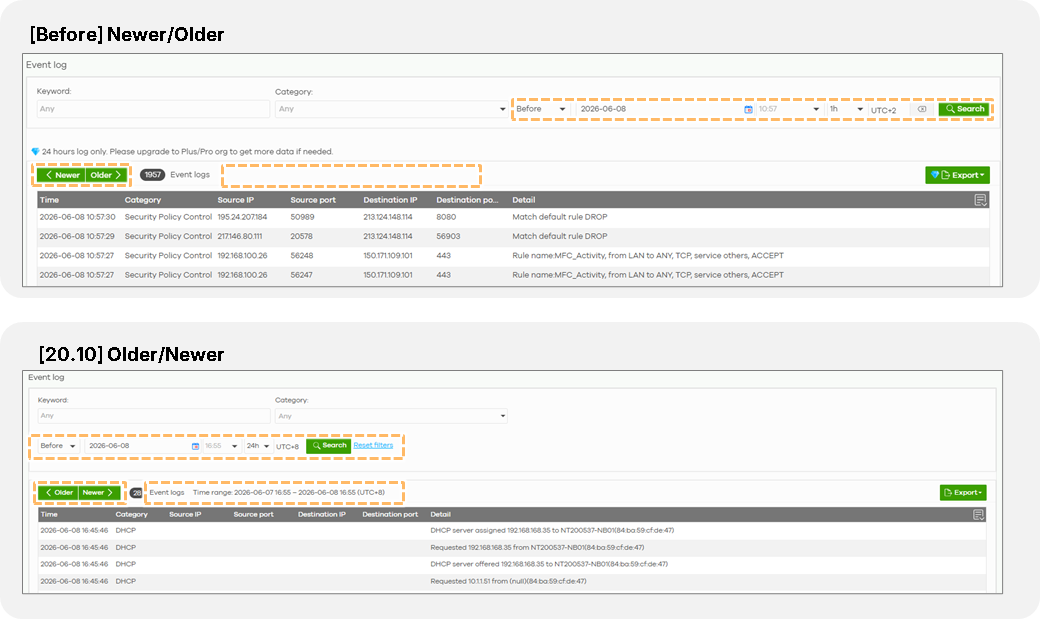Focus the Keyword field in the upper event log

[153, 109]
